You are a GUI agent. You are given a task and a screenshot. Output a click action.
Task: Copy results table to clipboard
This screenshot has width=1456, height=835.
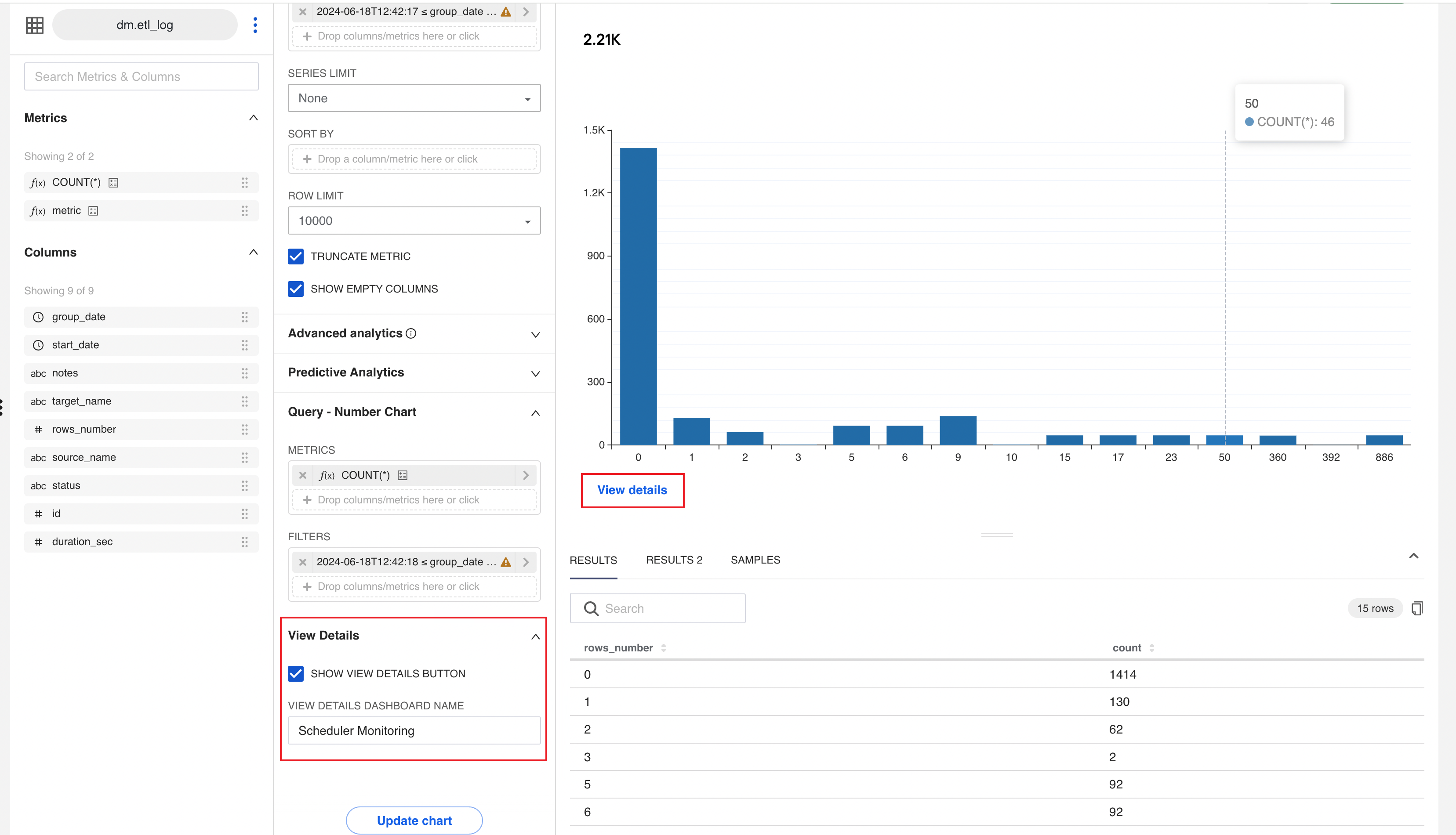[1417, 608]
